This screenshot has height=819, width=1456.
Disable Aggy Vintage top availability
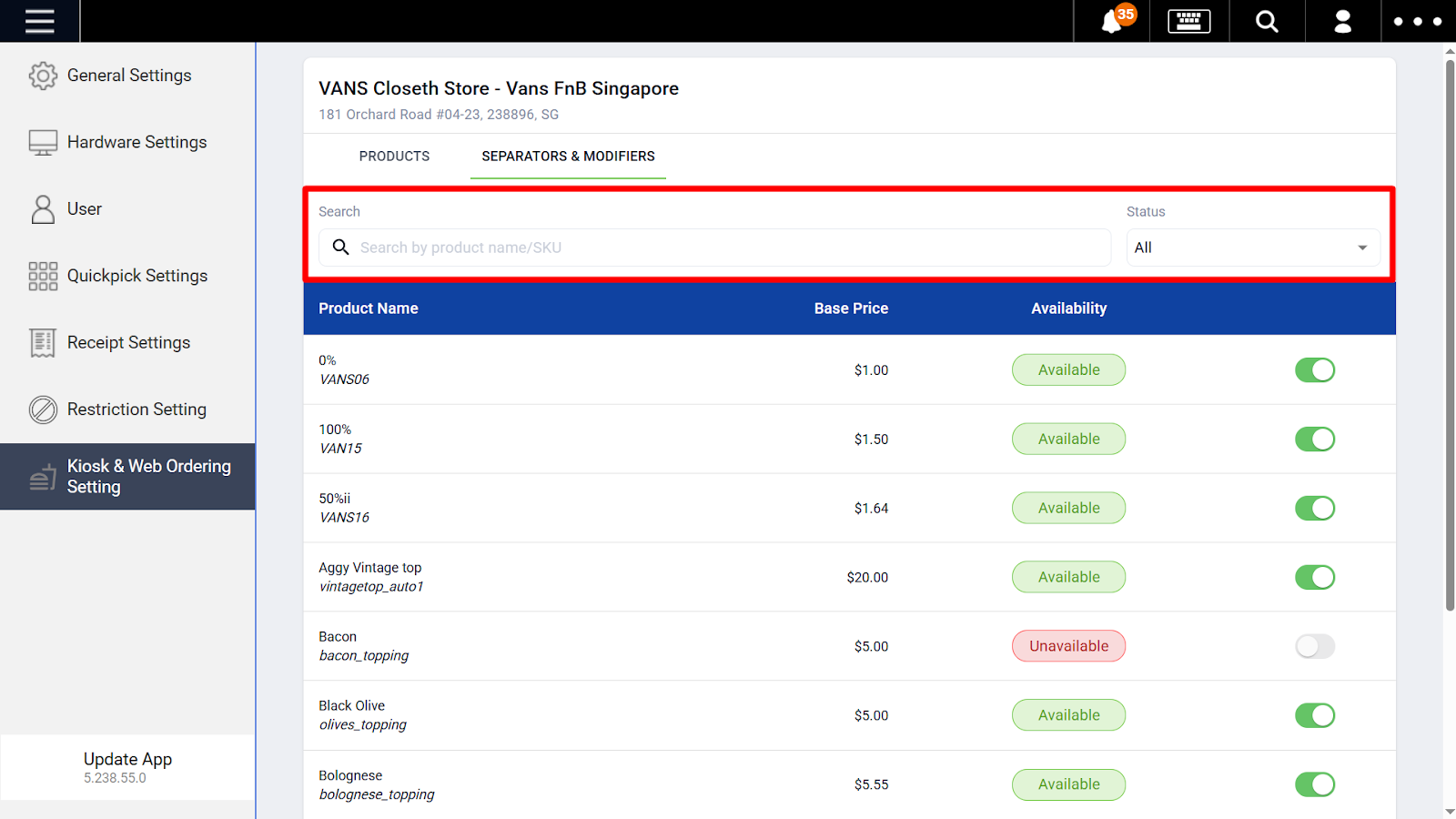click(1315, 578)
